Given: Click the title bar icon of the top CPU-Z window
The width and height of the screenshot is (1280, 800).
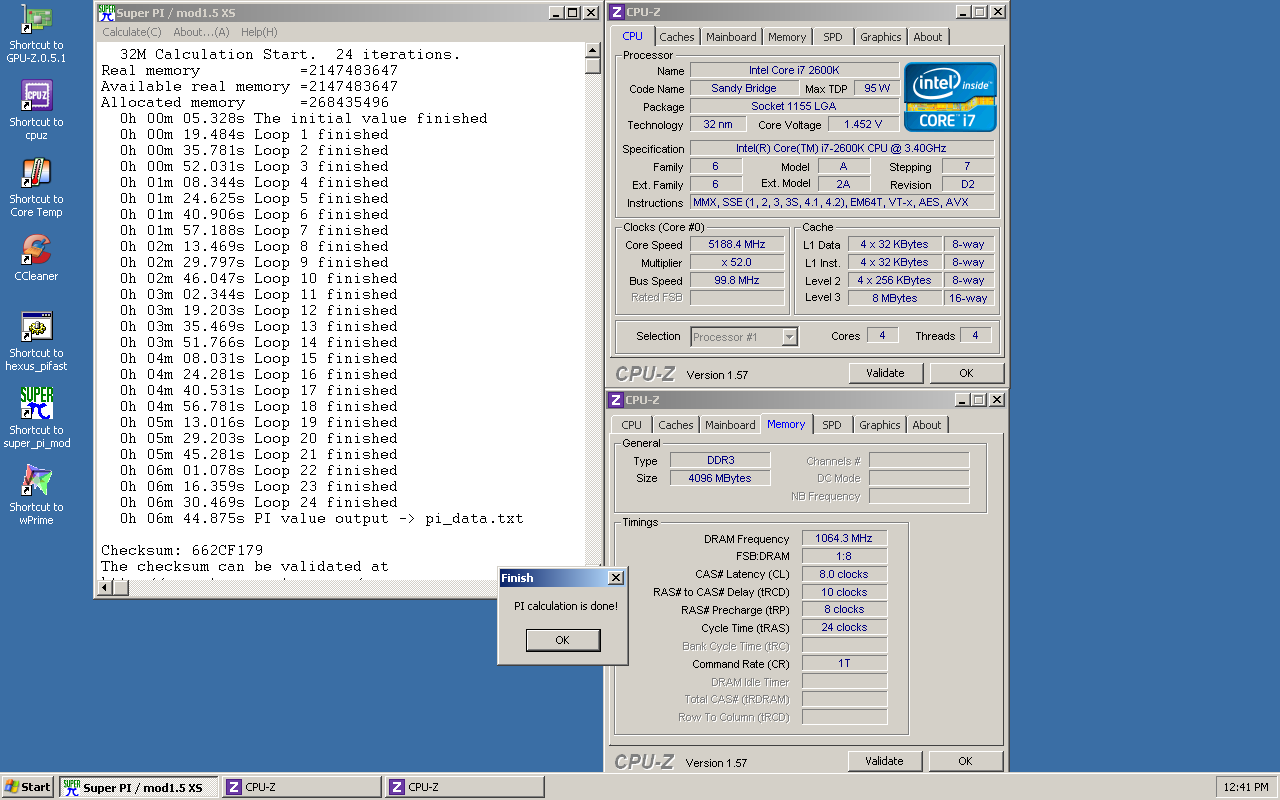Looking at the screenshot, I should [616, 12].
